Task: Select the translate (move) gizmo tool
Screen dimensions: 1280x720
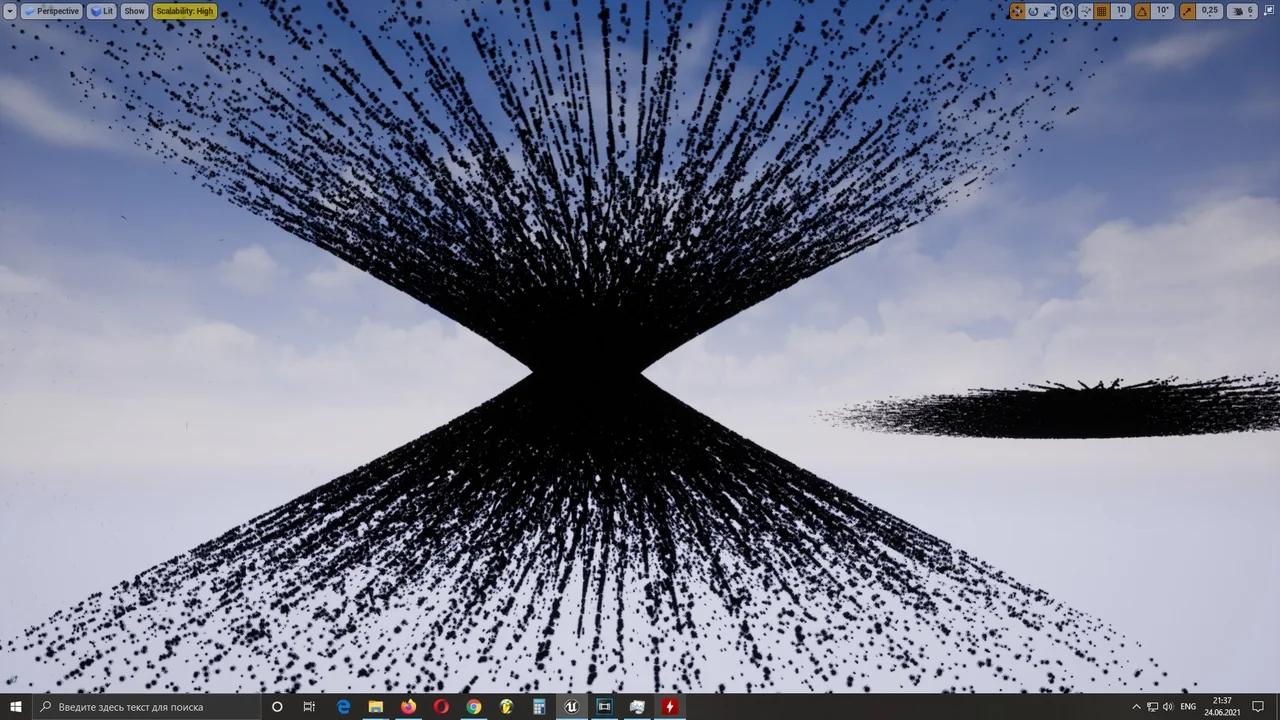Action: pos(1017,11)
